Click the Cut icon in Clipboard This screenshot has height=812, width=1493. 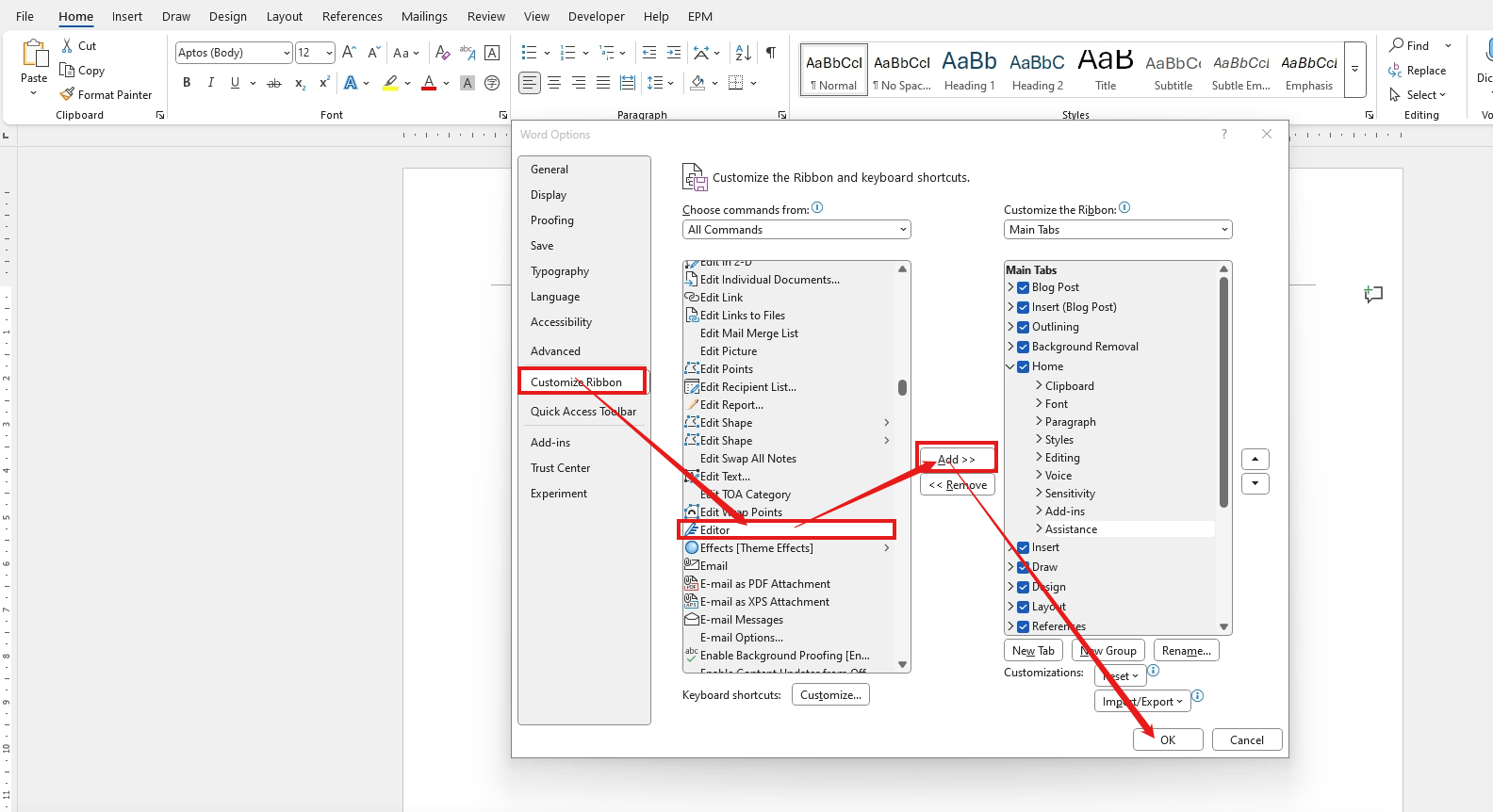67,45
